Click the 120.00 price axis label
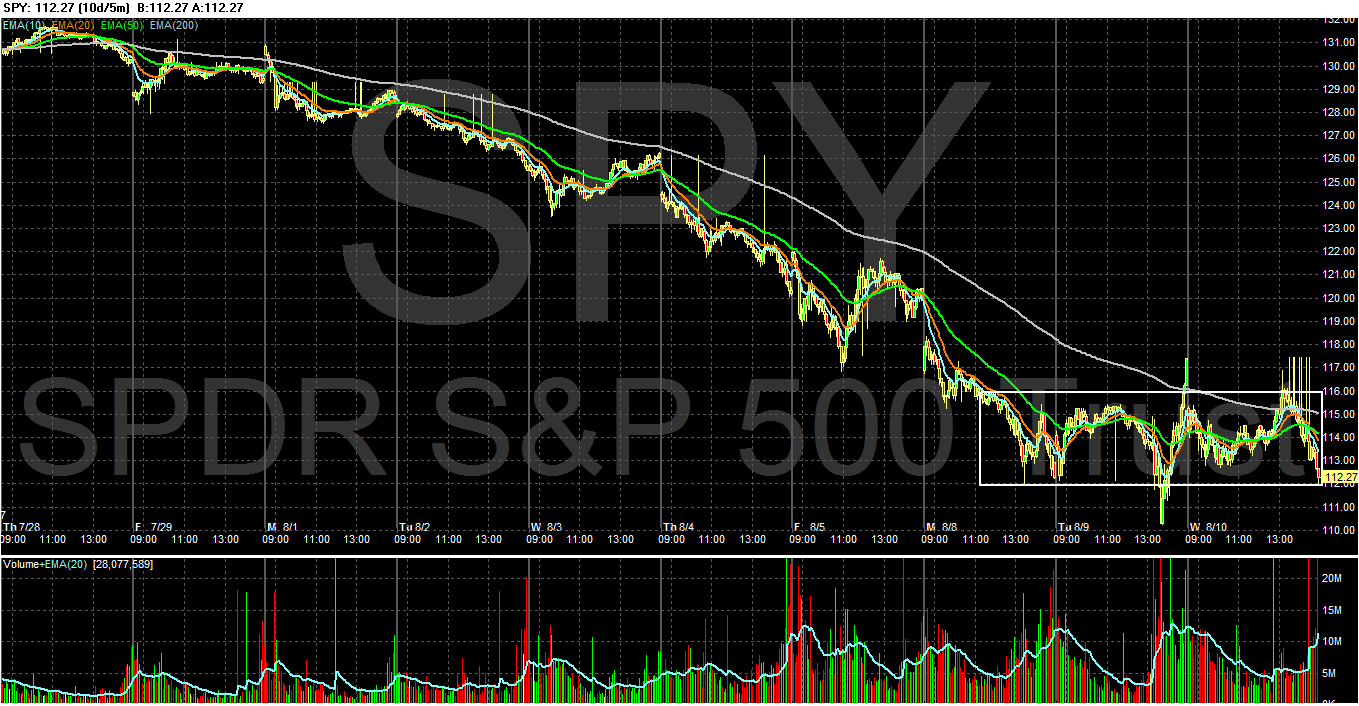1359x706 pixels. point(1341,298)
